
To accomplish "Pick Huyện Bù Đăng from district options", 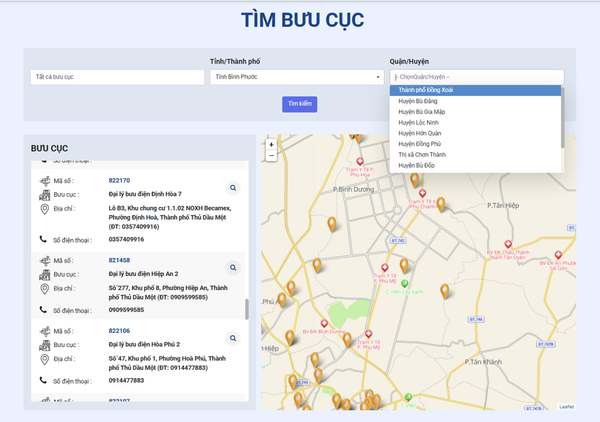I will pyautogui.click(x=475, y=101).
